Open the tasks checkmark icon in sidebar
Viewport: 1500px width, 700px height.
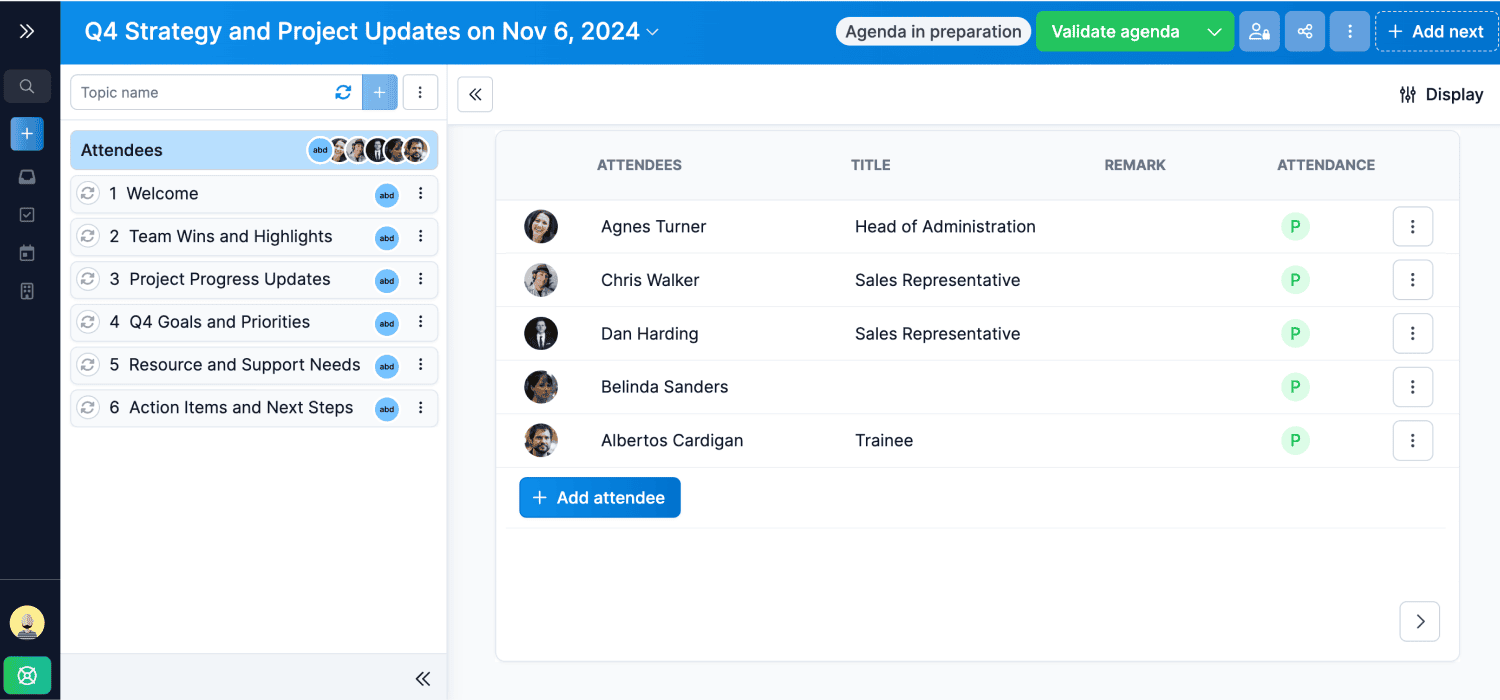(x=27, y=215)
